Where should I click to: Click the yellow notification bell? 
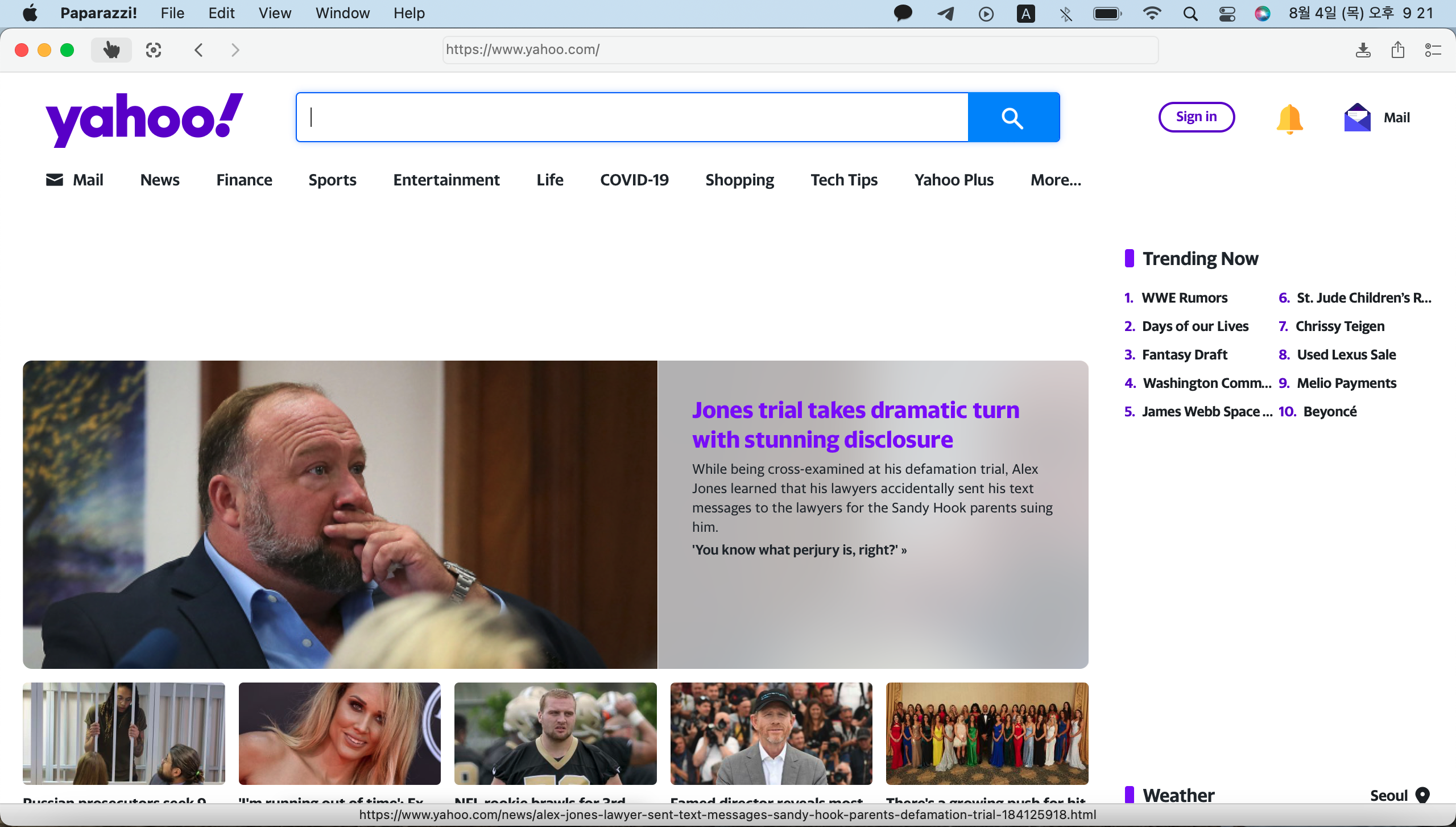(x=1289, y=118)
